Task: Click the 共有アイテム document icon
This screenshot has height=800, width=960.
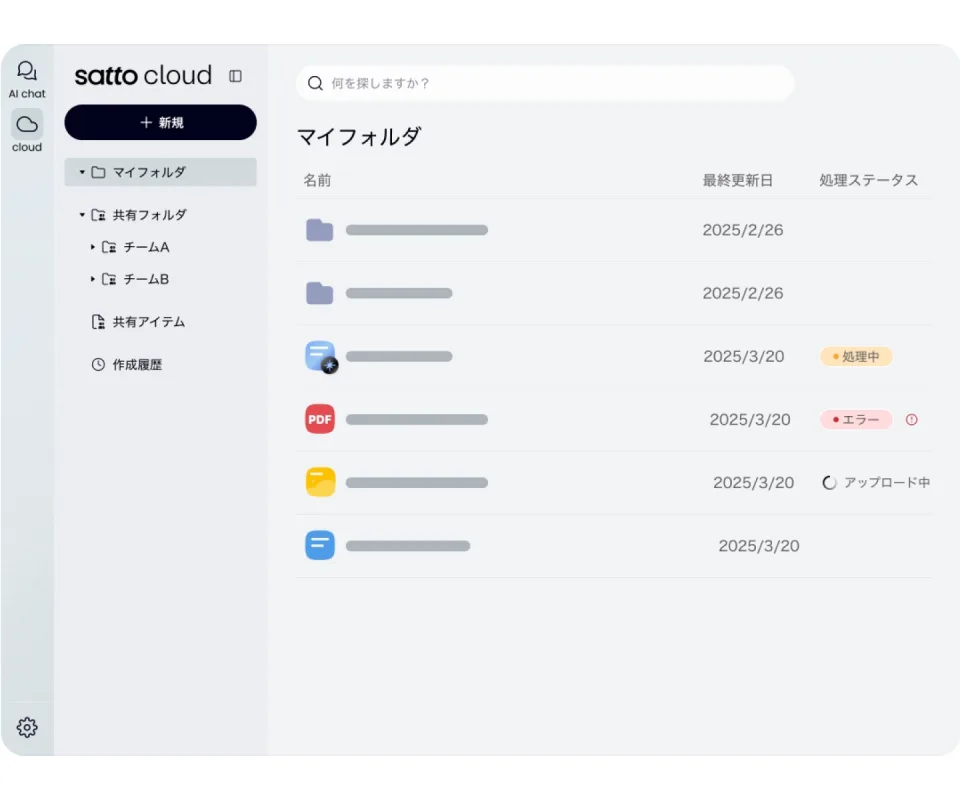Action: coord(98,322)
